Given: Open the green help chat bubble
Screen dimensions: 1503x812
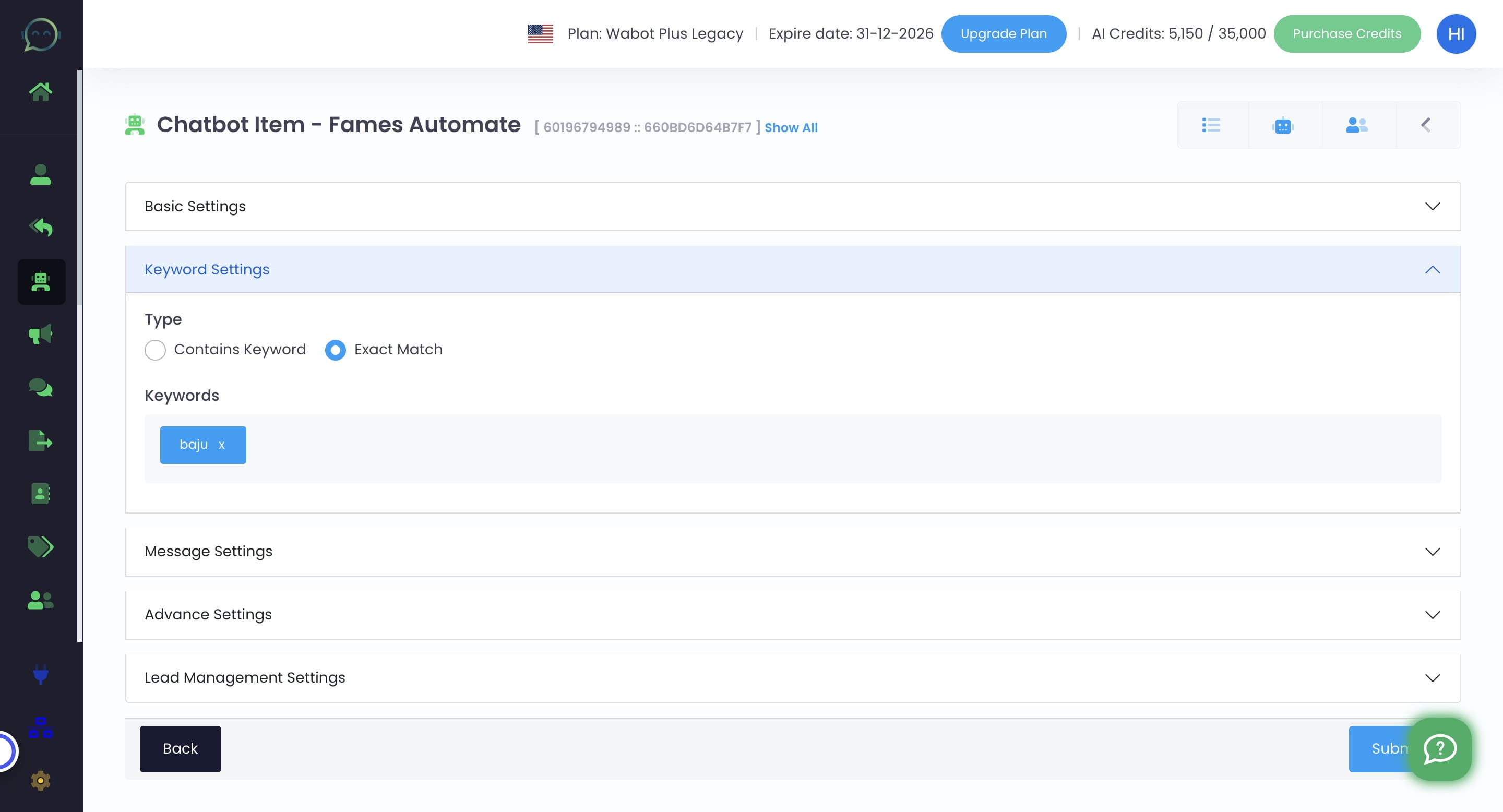Looking at the screenshot, I should click(x=1440, y=748).
